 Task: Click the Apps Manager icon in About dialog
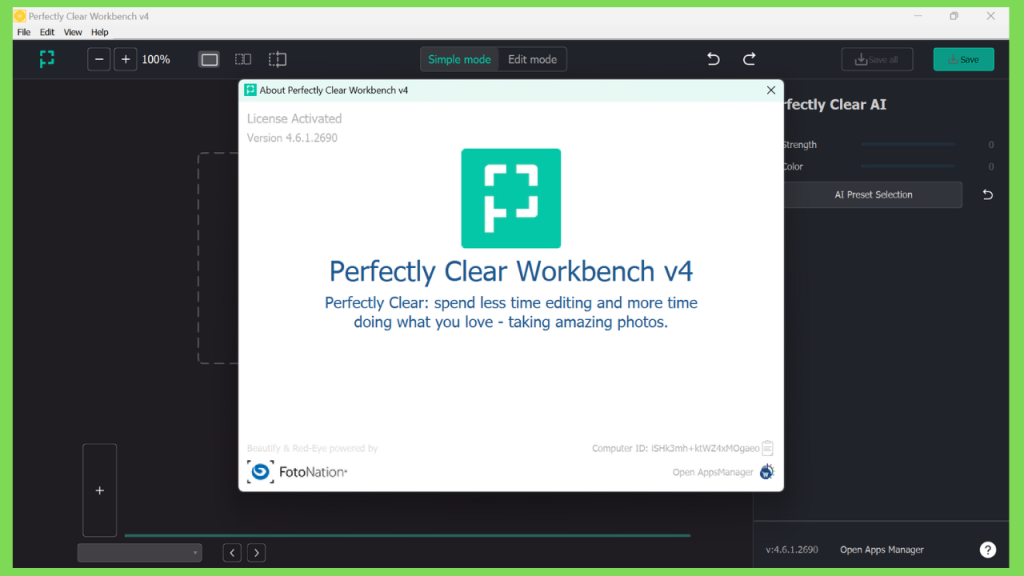(x=767, y=472)
